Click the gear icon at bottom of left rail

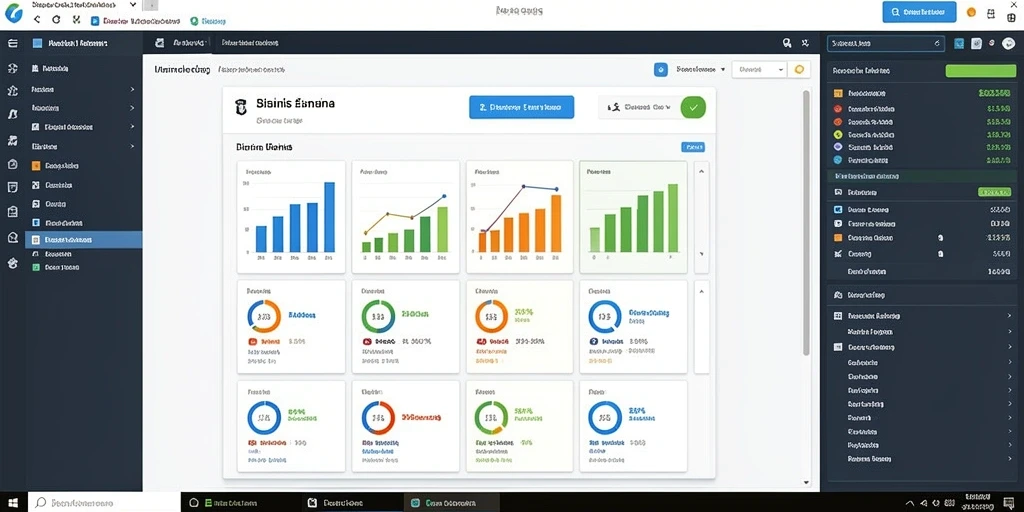pos(12,263)
